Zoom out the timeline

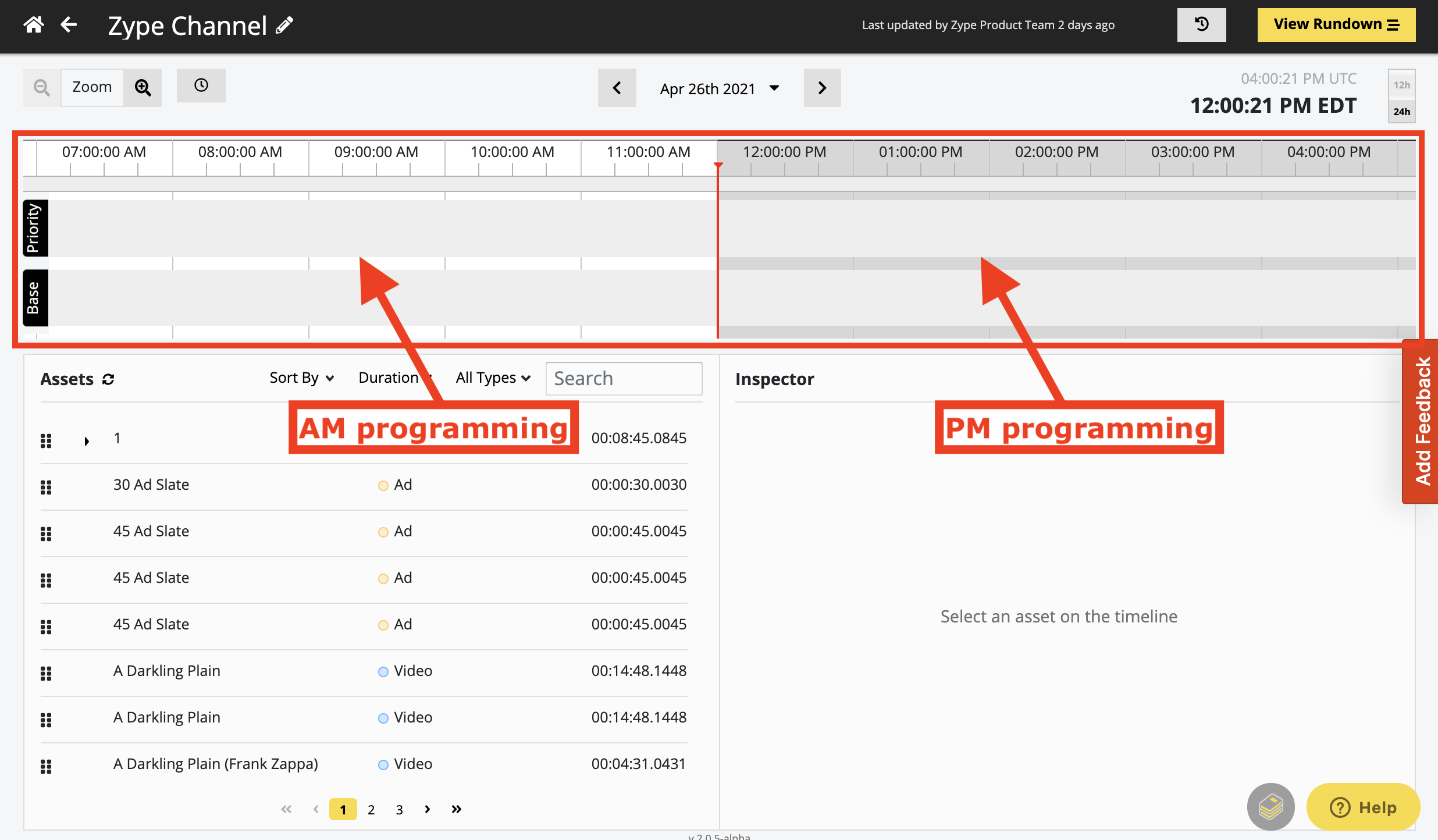click(41, 87)
